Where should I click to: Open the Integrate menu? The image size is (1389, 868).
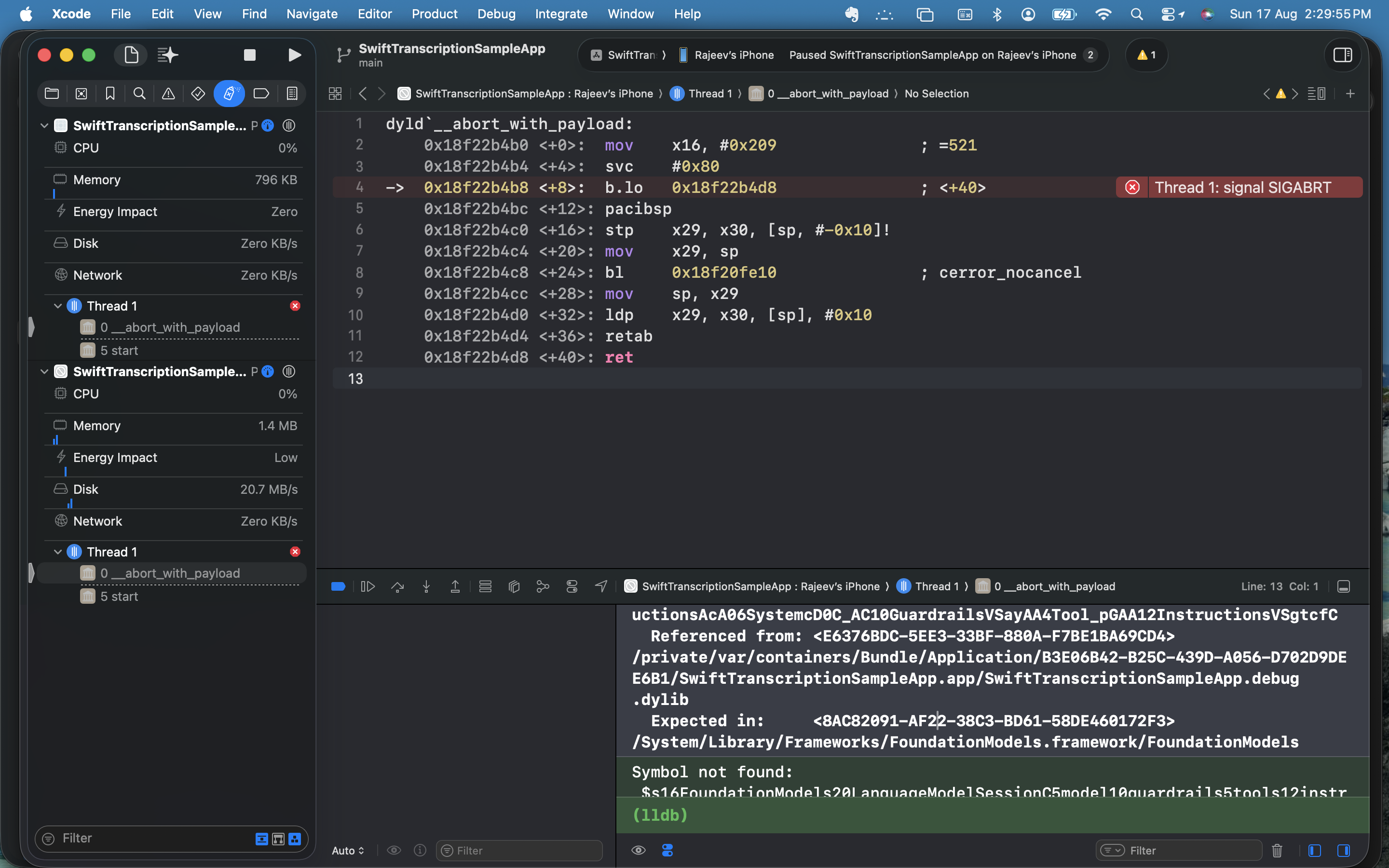[x=561, y=14]
